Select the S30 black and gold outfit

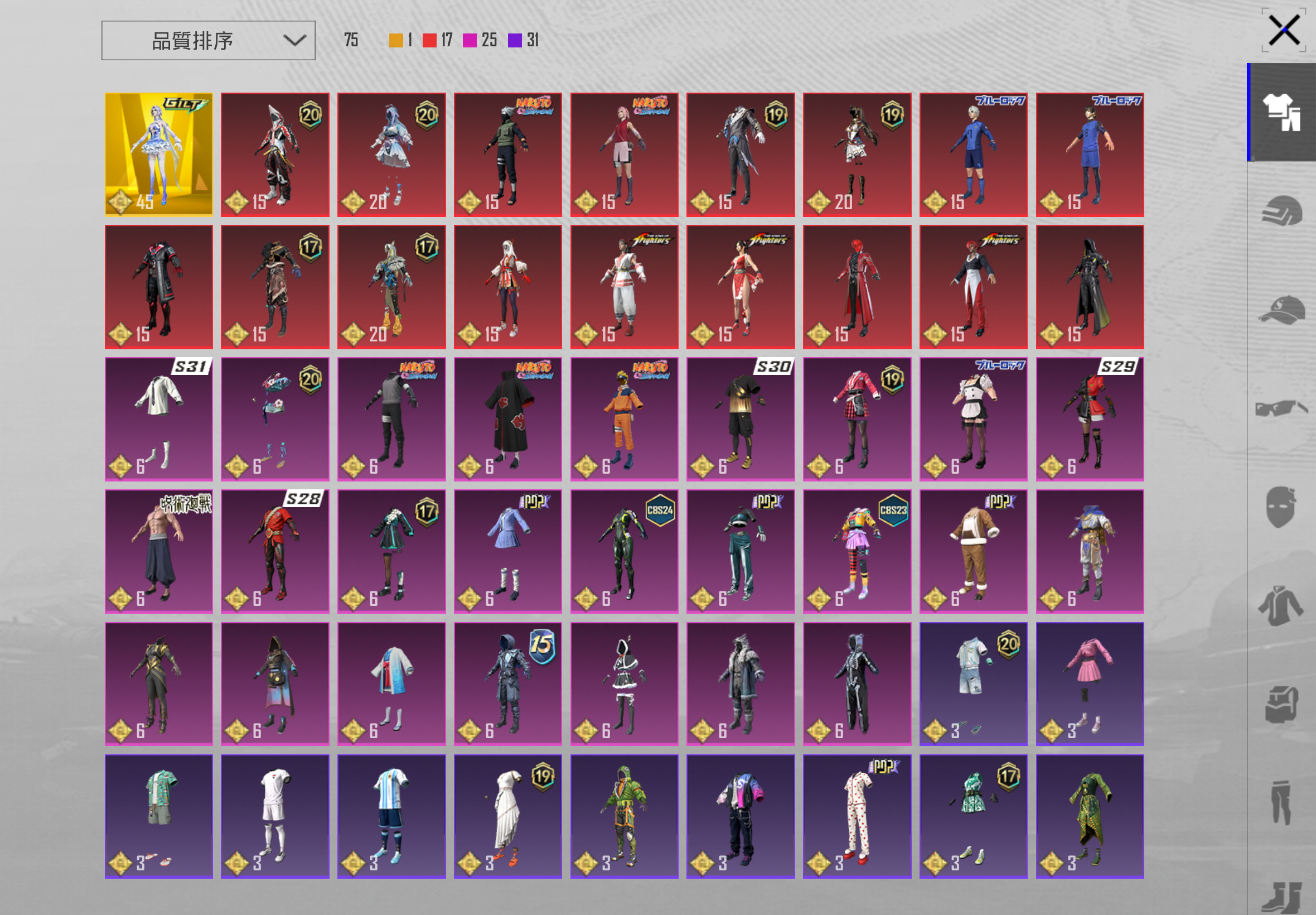tap(741, 419)
